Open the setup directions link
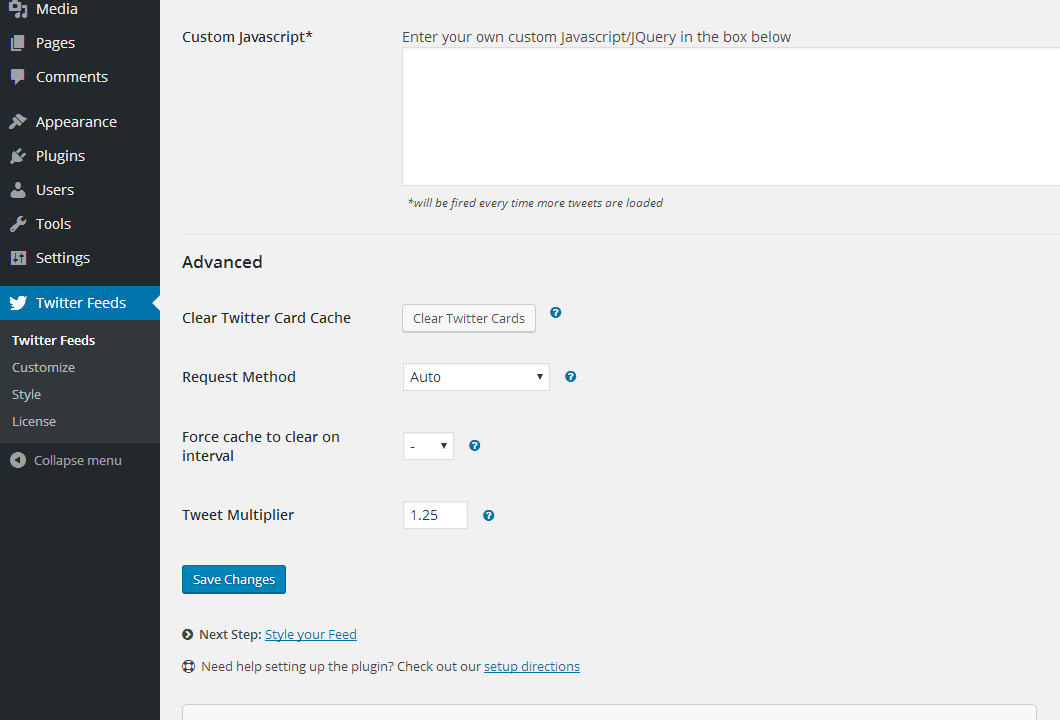 pos(531,667)
